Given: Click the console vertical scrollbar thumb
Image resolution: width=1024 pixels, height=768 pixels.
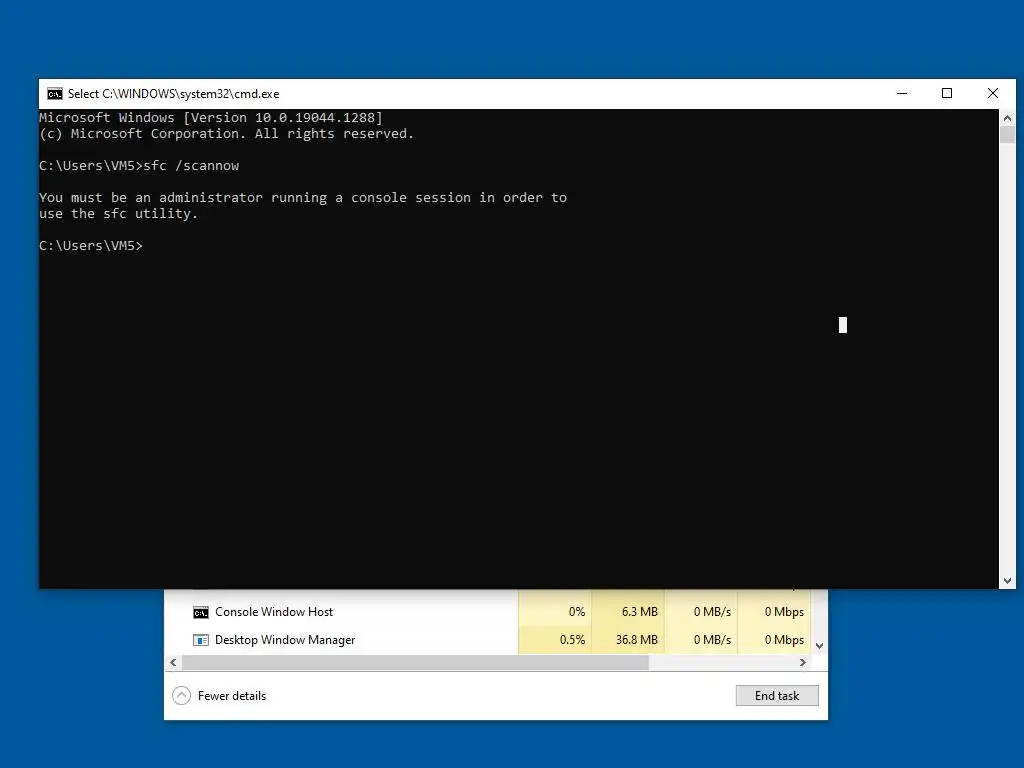Looking at the screenshot, I should 1007,135.
